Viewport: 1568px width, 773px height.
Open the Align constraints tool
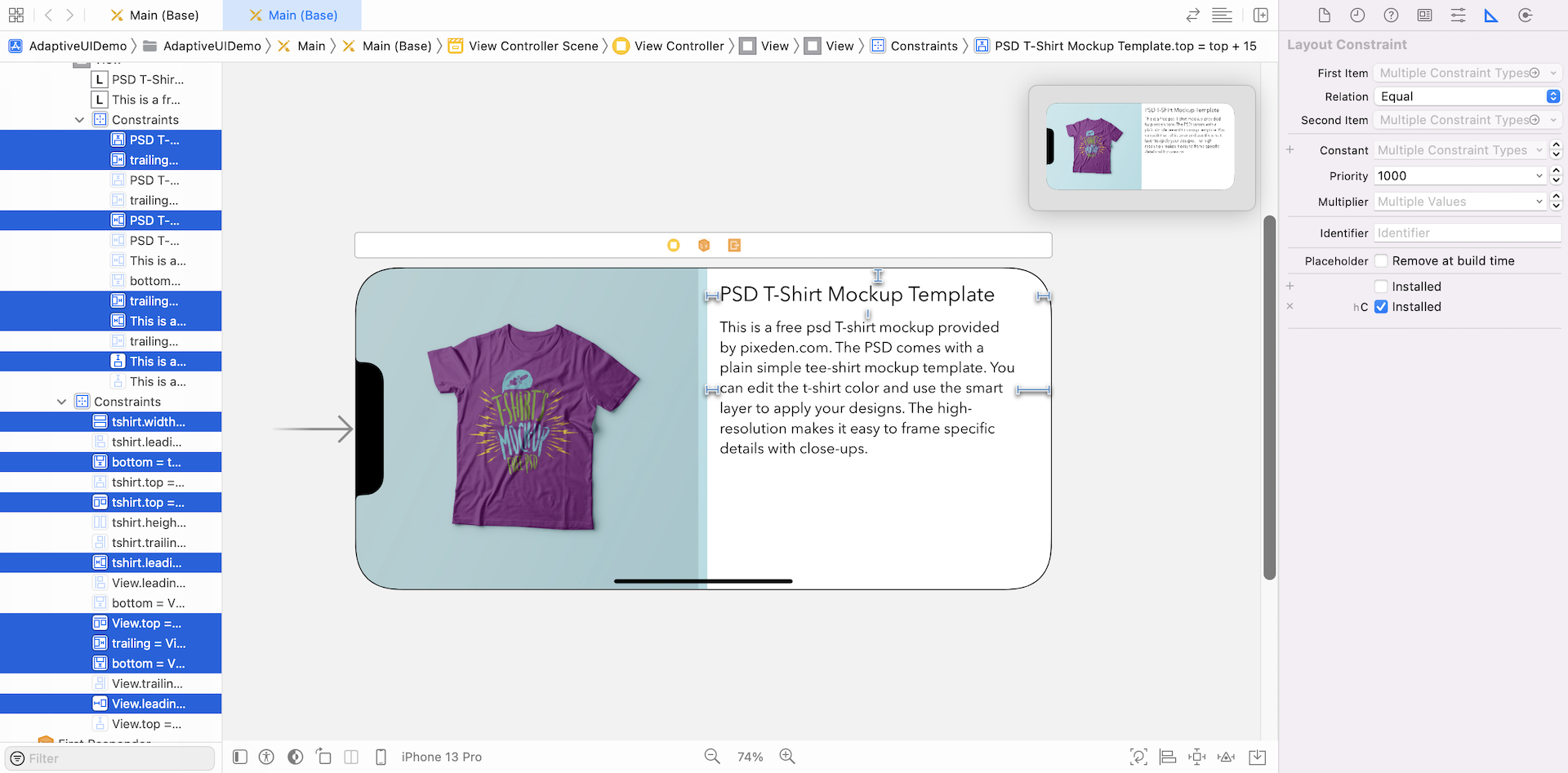coord(1168,757)
